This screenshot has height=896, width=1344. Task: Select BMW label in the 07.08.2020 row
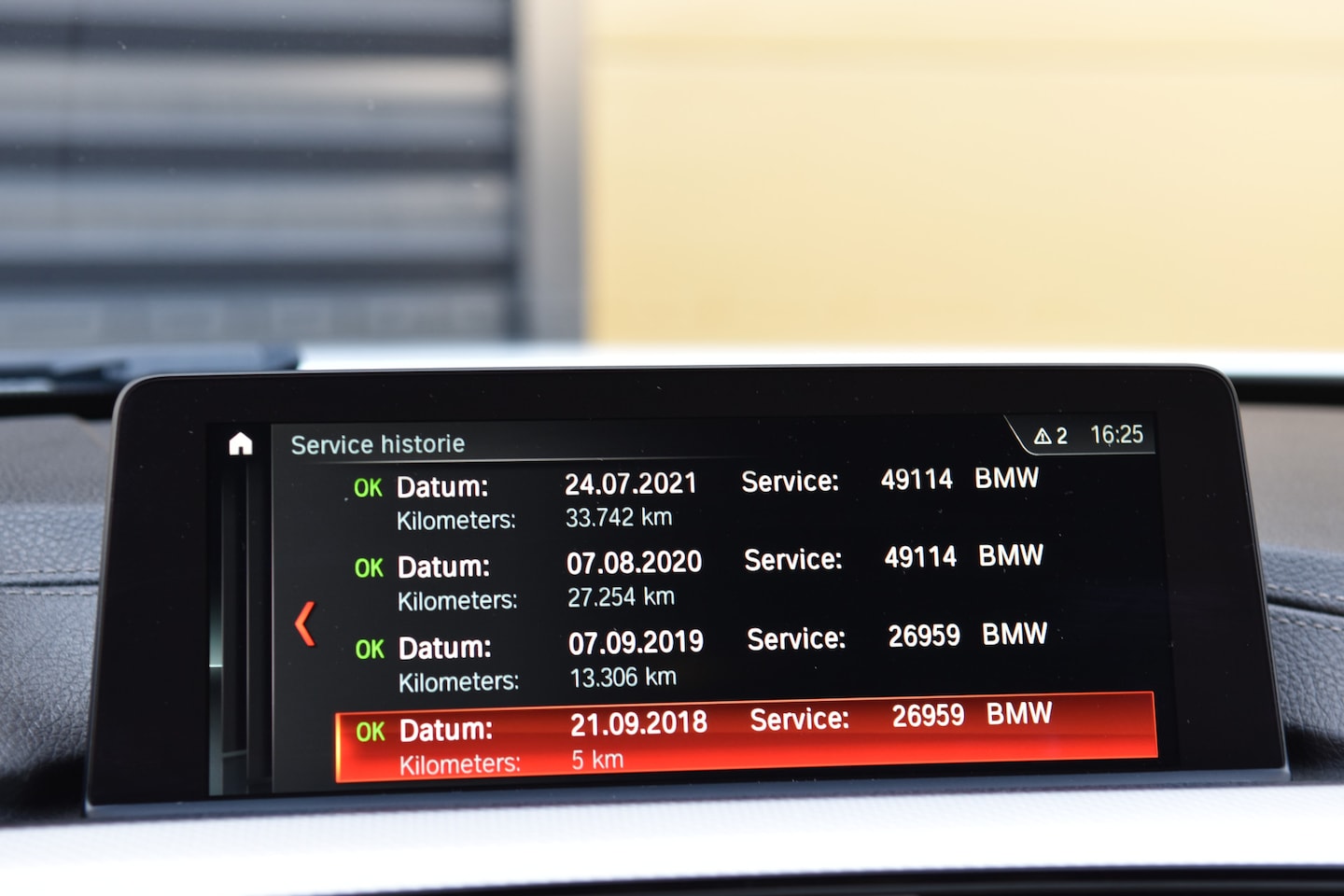pyautogui.click(x=1011, y=555)
